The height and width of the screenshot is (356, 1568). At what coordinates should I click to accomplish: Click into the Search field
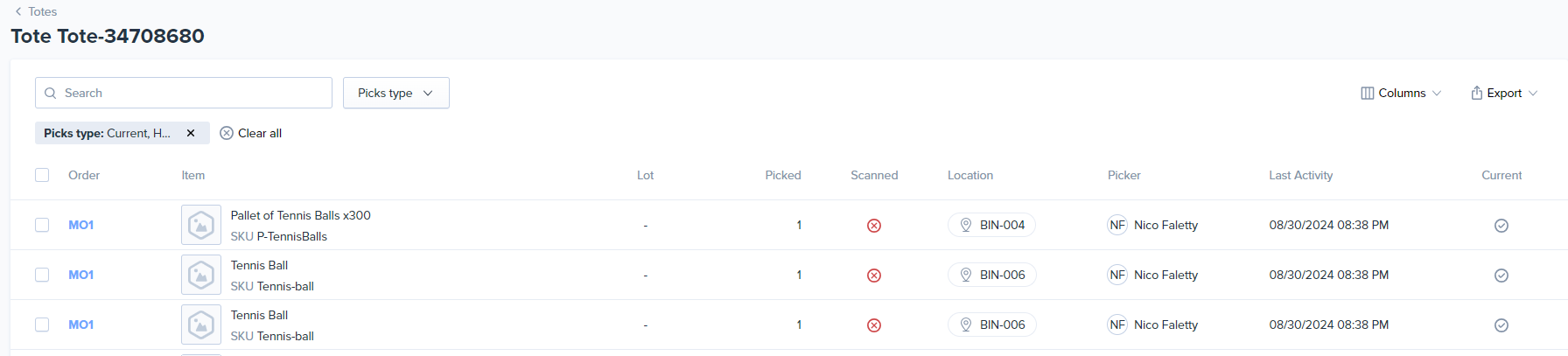click(192, 93)
